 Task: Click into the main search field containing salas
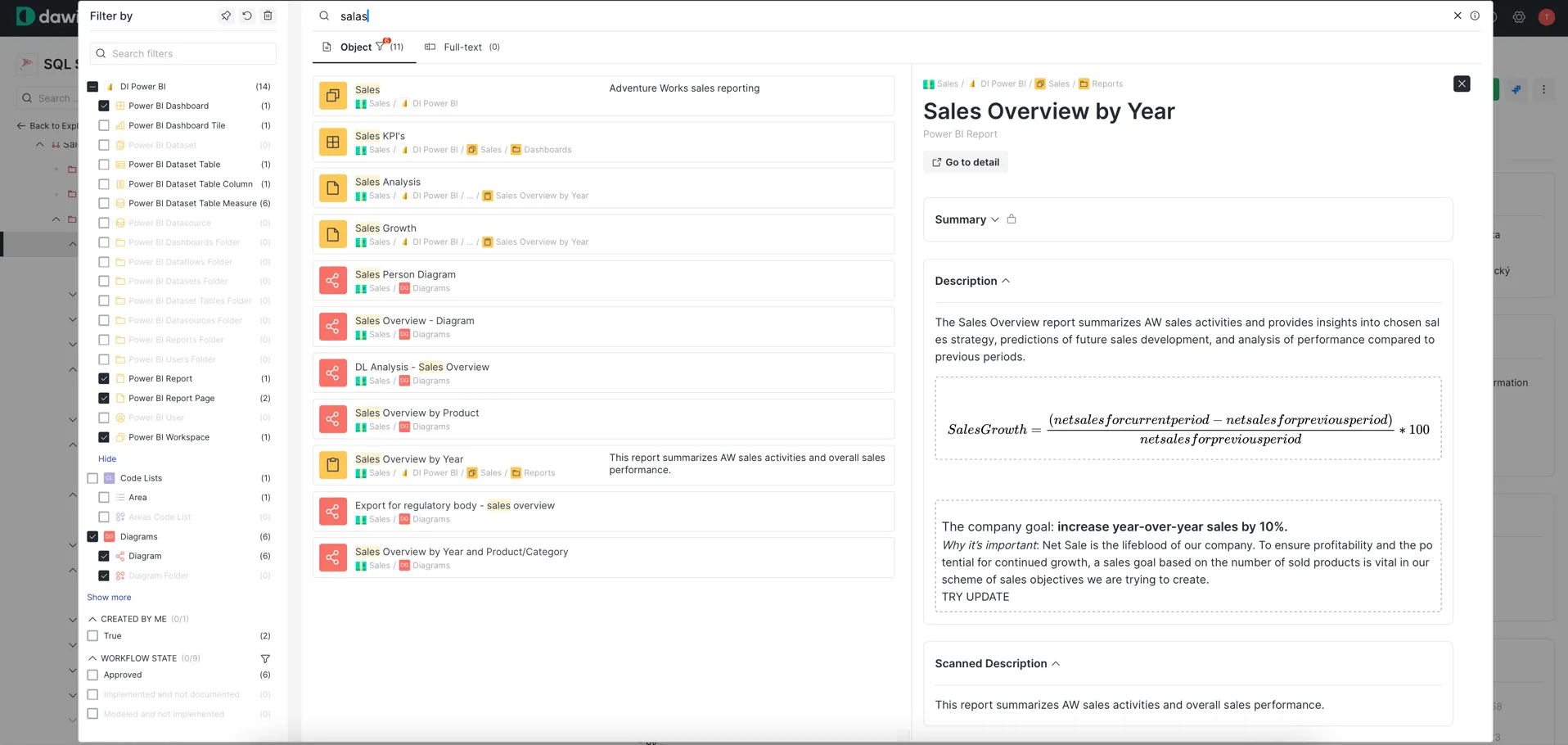click(892, 16)
